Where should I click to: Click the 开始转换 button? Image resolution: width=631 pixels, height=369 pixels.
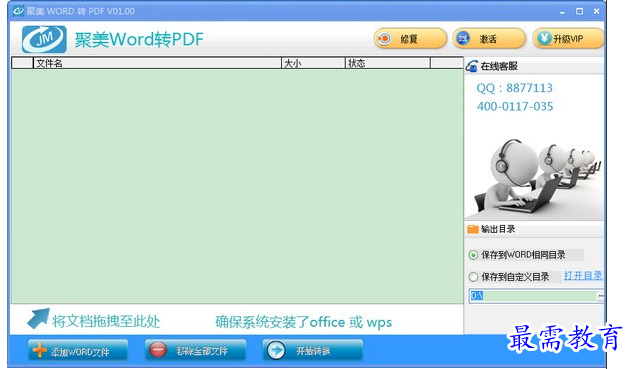tap(313, 351)
